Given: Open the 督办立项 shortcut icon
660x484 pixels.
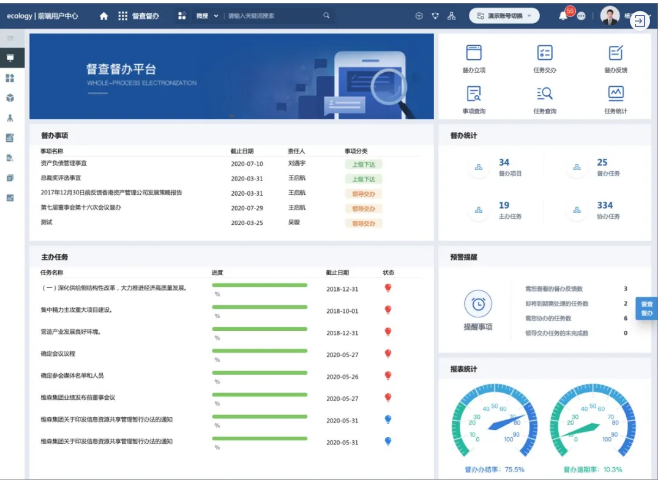Looking at the screenshot, I should point(474,54).
